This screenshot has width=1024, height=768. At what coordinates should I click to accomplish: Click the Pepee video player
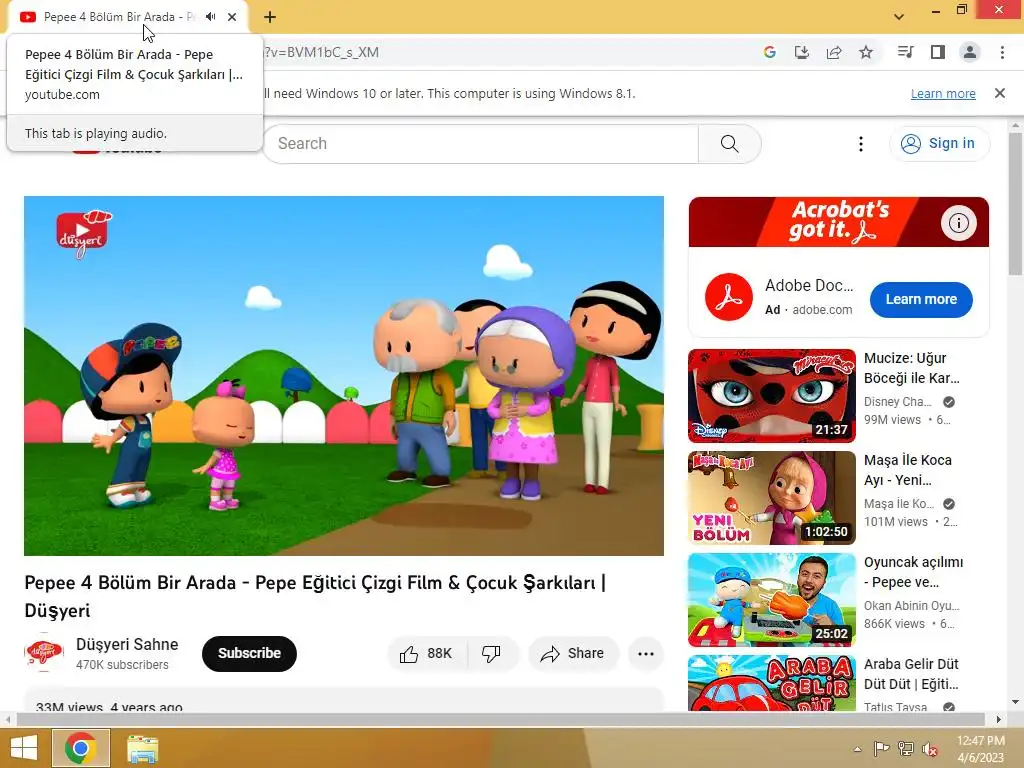344,376
